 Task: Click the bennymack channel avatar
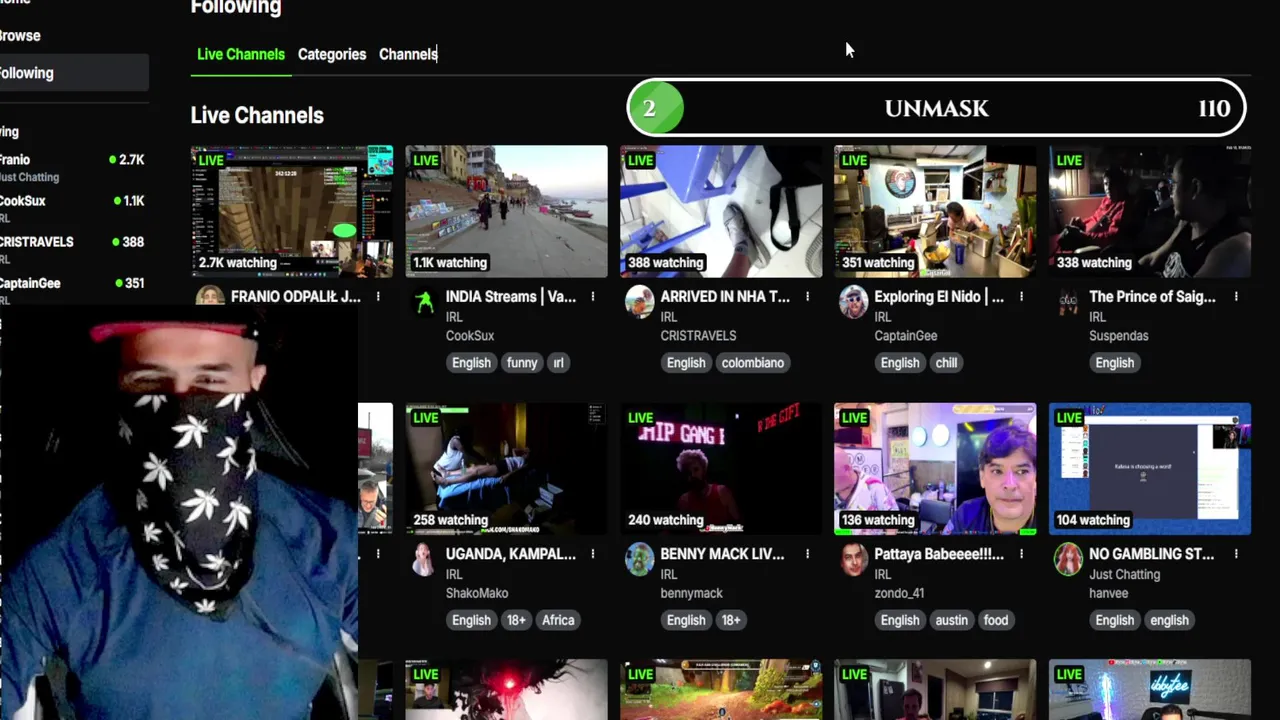click(x=639, y=559)
